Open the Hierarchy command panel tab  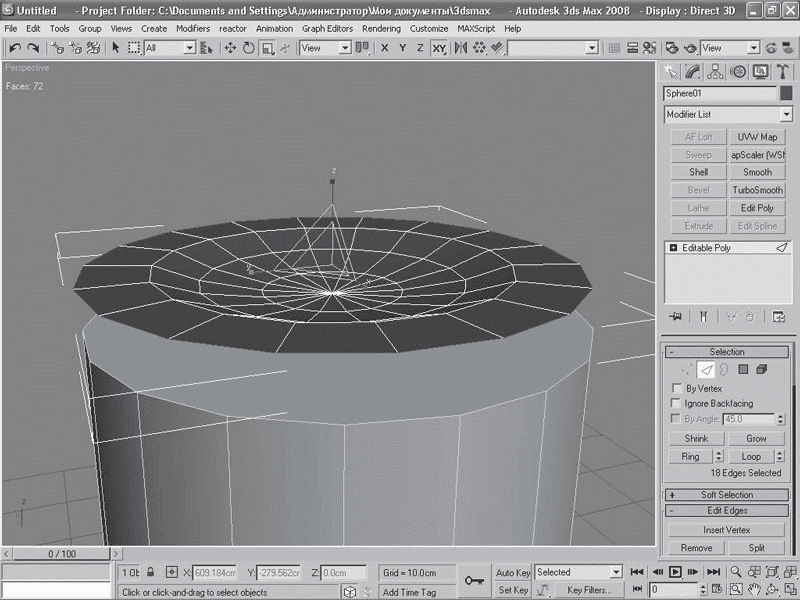point(715,72)
